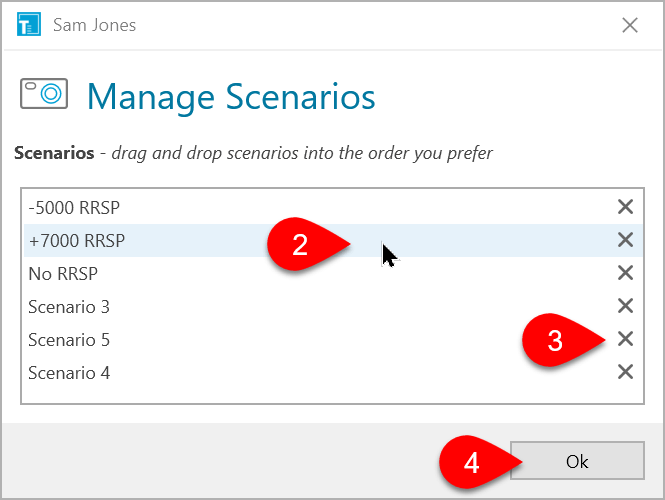The height and width of the screenshot is (500, 665).
Task: Close the Sam Jones dialog window
Action: [630, 25]
